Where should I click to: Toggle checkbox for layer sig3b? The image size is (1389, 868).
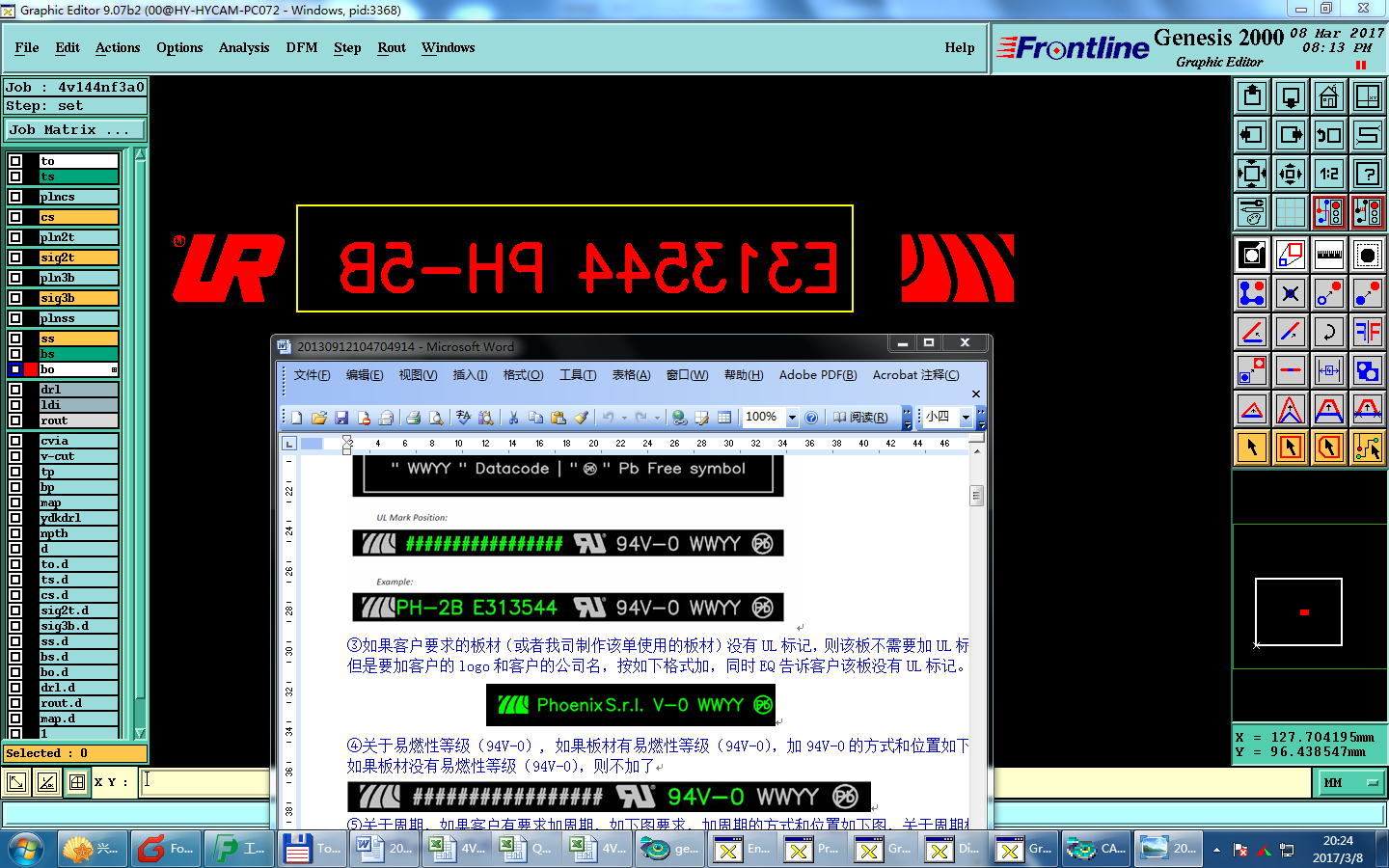point(15,298)
